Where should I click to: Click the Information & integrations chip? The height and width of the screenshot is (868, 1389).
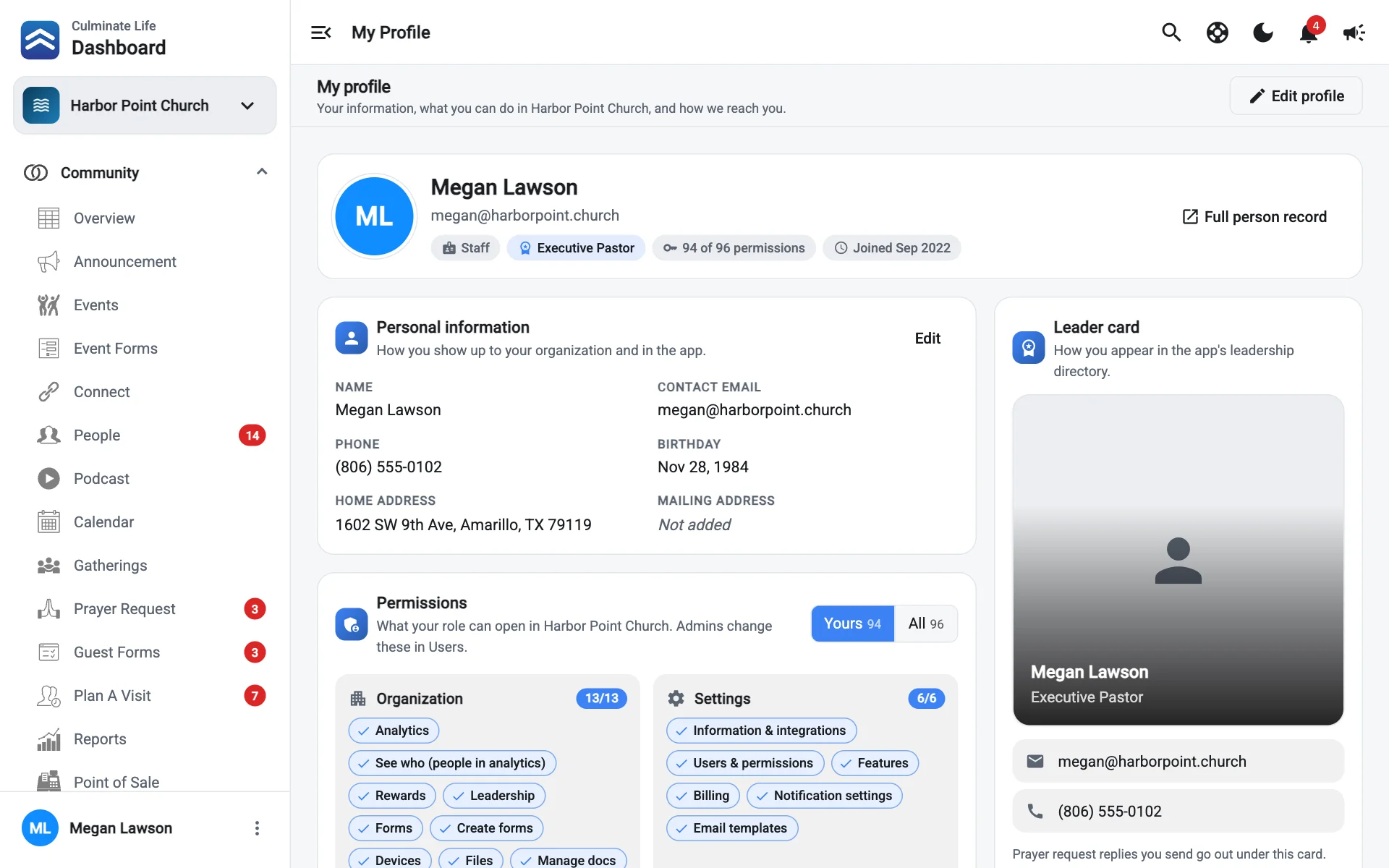762,731
